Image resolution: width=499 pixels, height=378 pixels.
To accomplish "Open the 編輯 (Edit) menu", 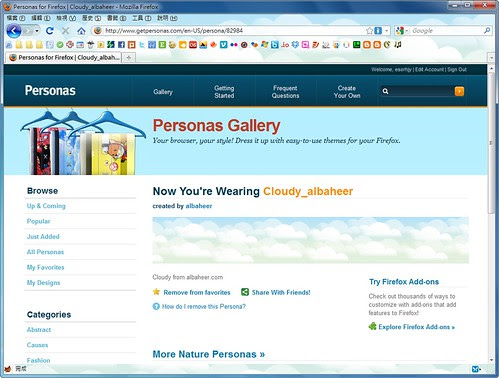I will [41, 18].
